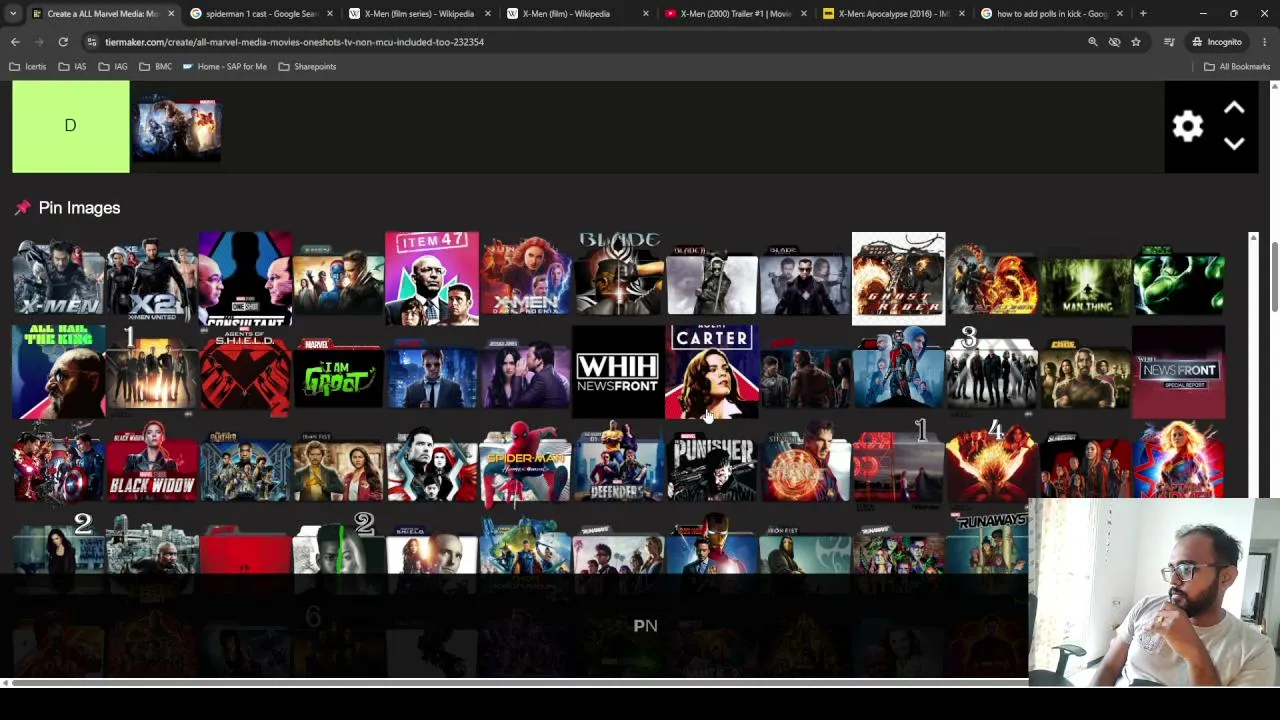Select the black WHIH Newsfront image

(x=618, y=372)
